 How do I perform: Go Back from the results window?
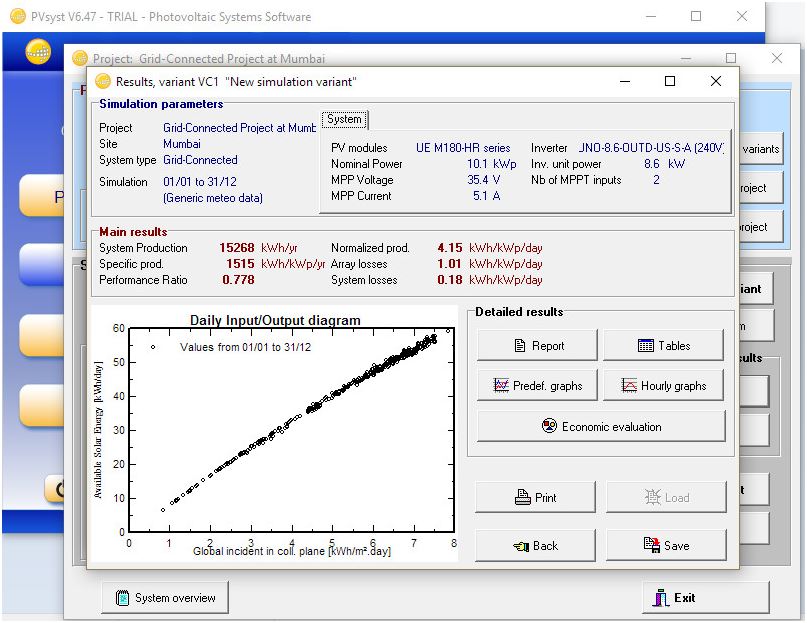tap(535, 546)
